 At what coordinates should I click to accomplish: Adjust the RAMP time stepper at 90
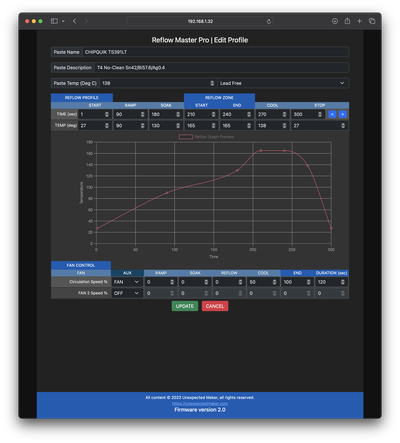click(x=142, y=114)
